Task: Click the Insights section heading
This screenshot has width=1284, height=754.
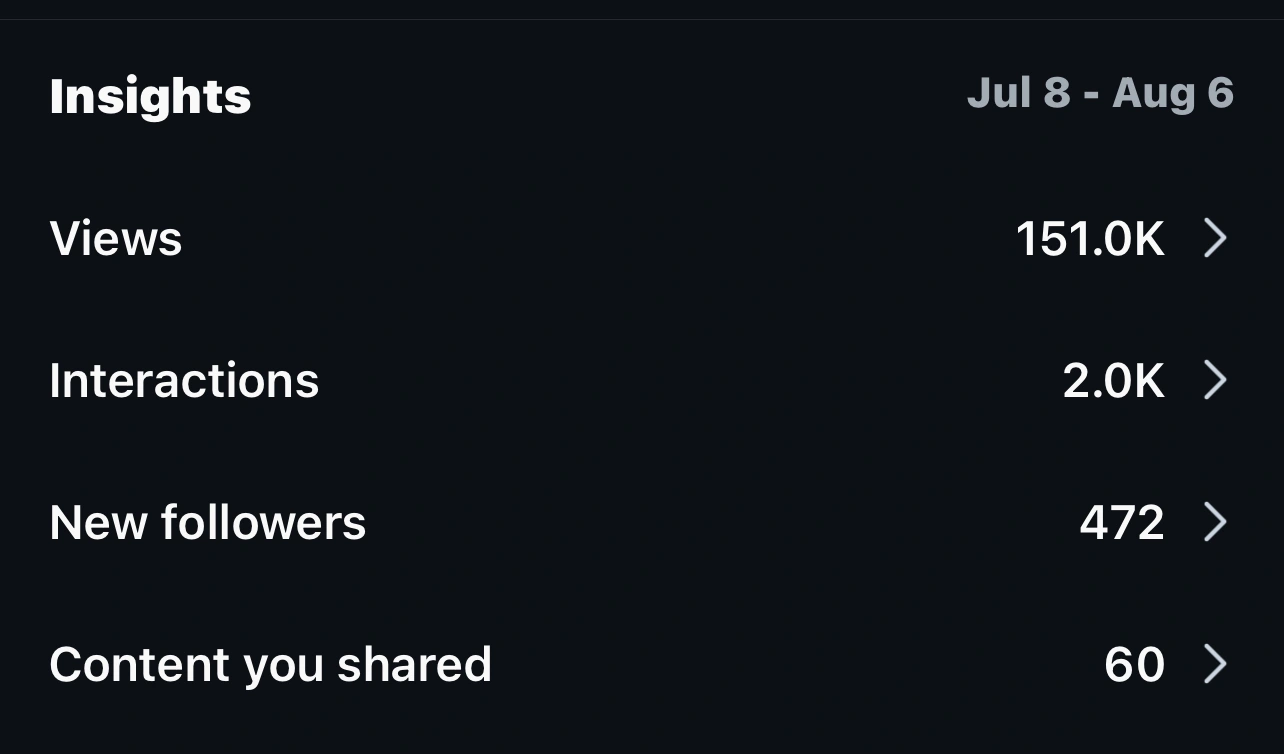Action: click(150, 97)
